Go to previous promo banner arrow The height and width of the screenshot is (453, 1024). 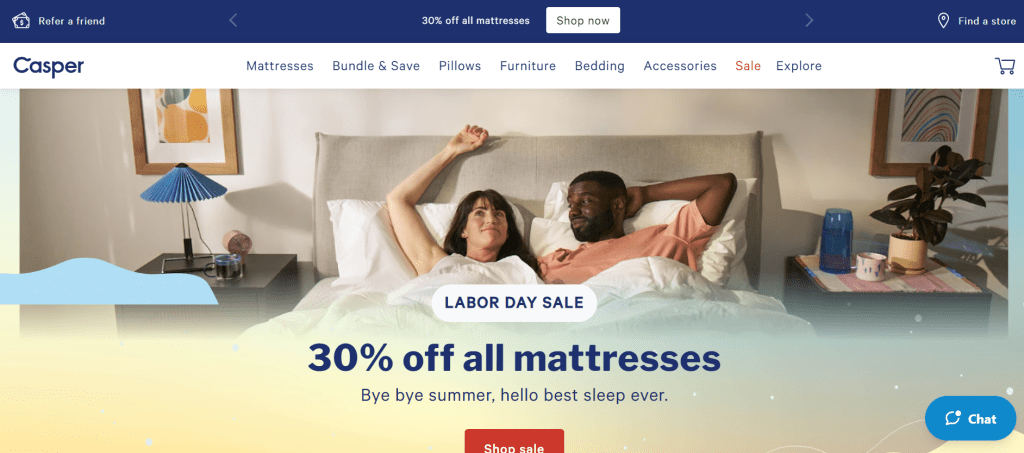pyautogui.click(x=233, y=21)
